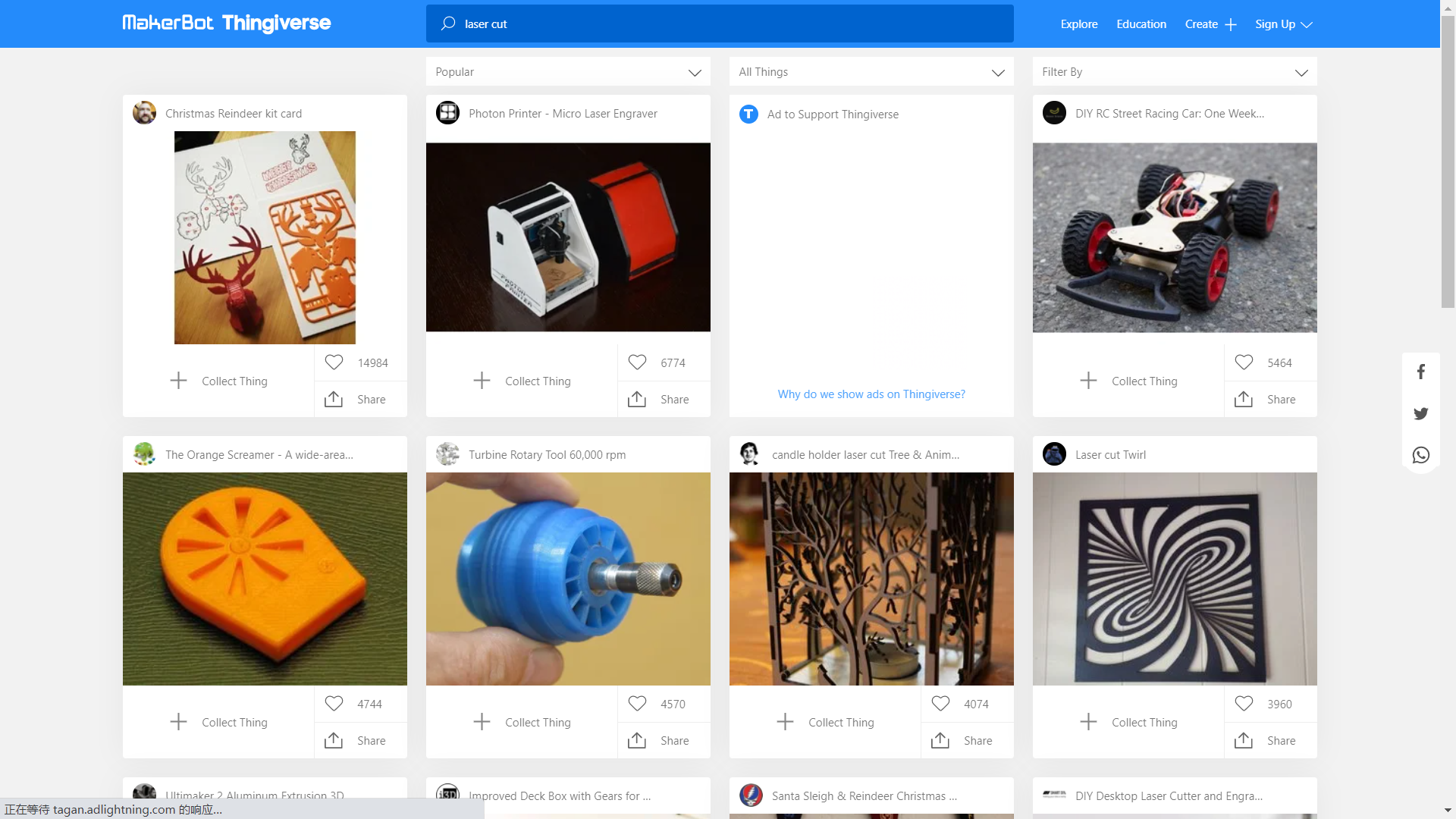
Task: Like the Christmas Reindeer kit card
Action: pos(334,362)
